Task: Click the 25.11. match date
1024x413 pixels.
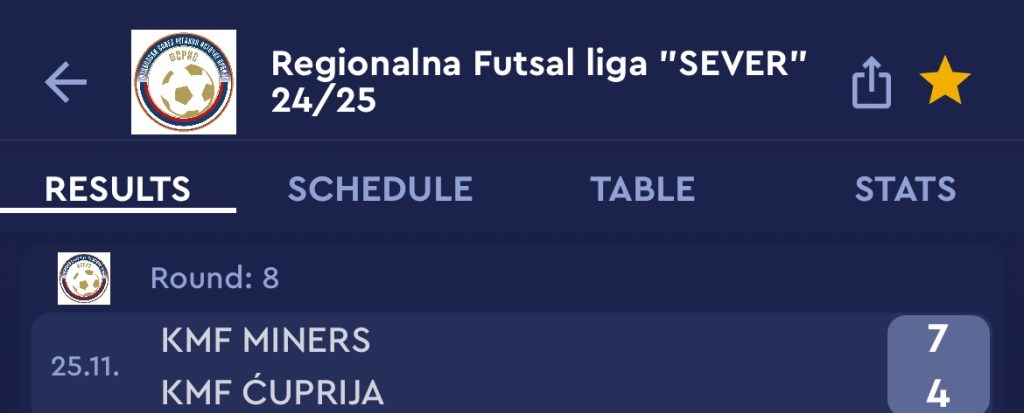Action: pos(85,366)
